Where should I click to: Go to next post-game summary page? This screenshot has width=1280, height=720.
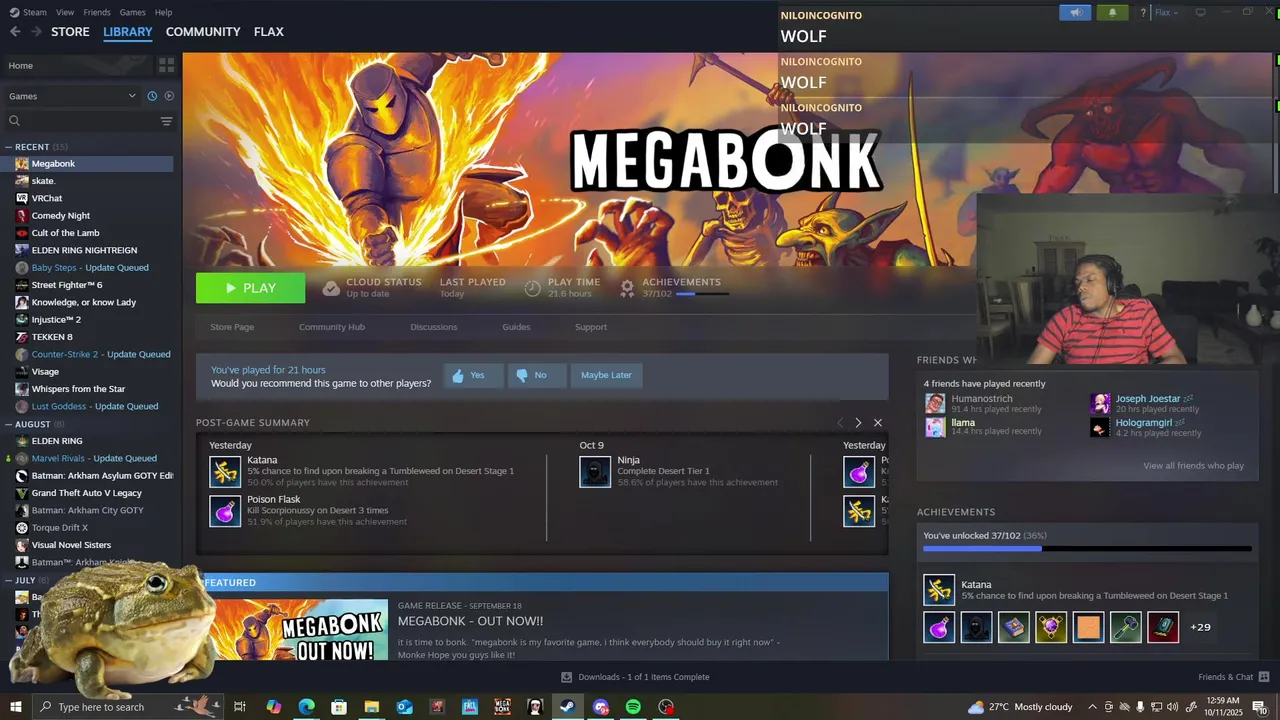click(858, 423)
